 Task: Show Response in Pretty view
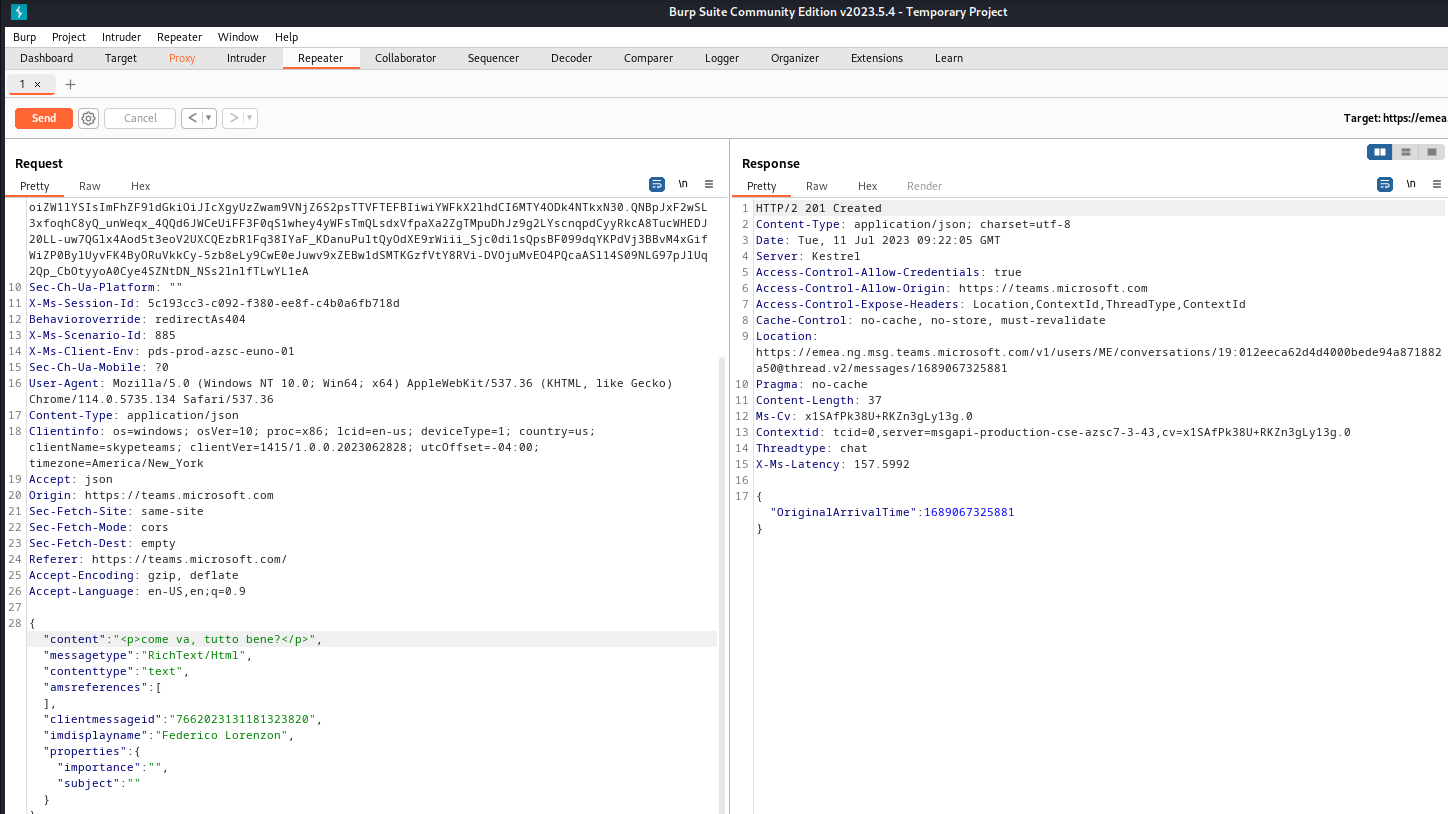coord(761,186)
